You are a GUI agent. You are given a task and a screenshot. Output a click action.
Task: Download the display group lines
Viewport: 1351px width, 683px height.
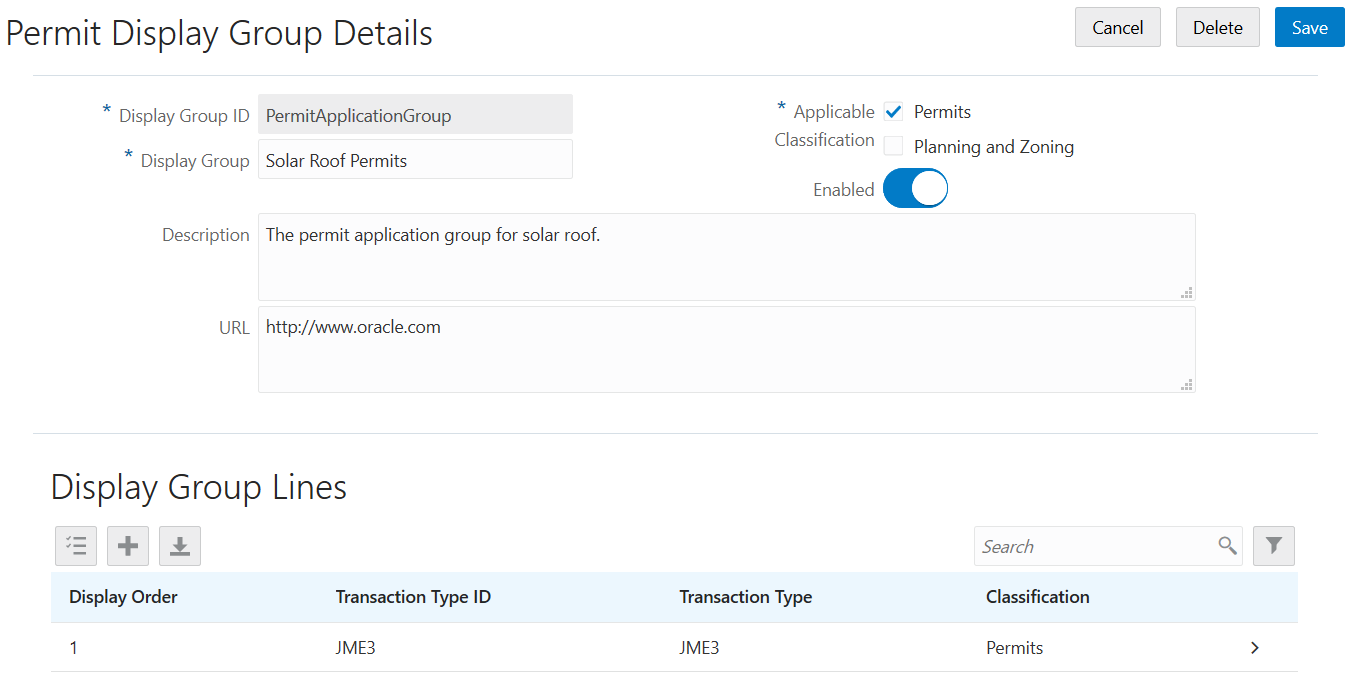[180, 546]
